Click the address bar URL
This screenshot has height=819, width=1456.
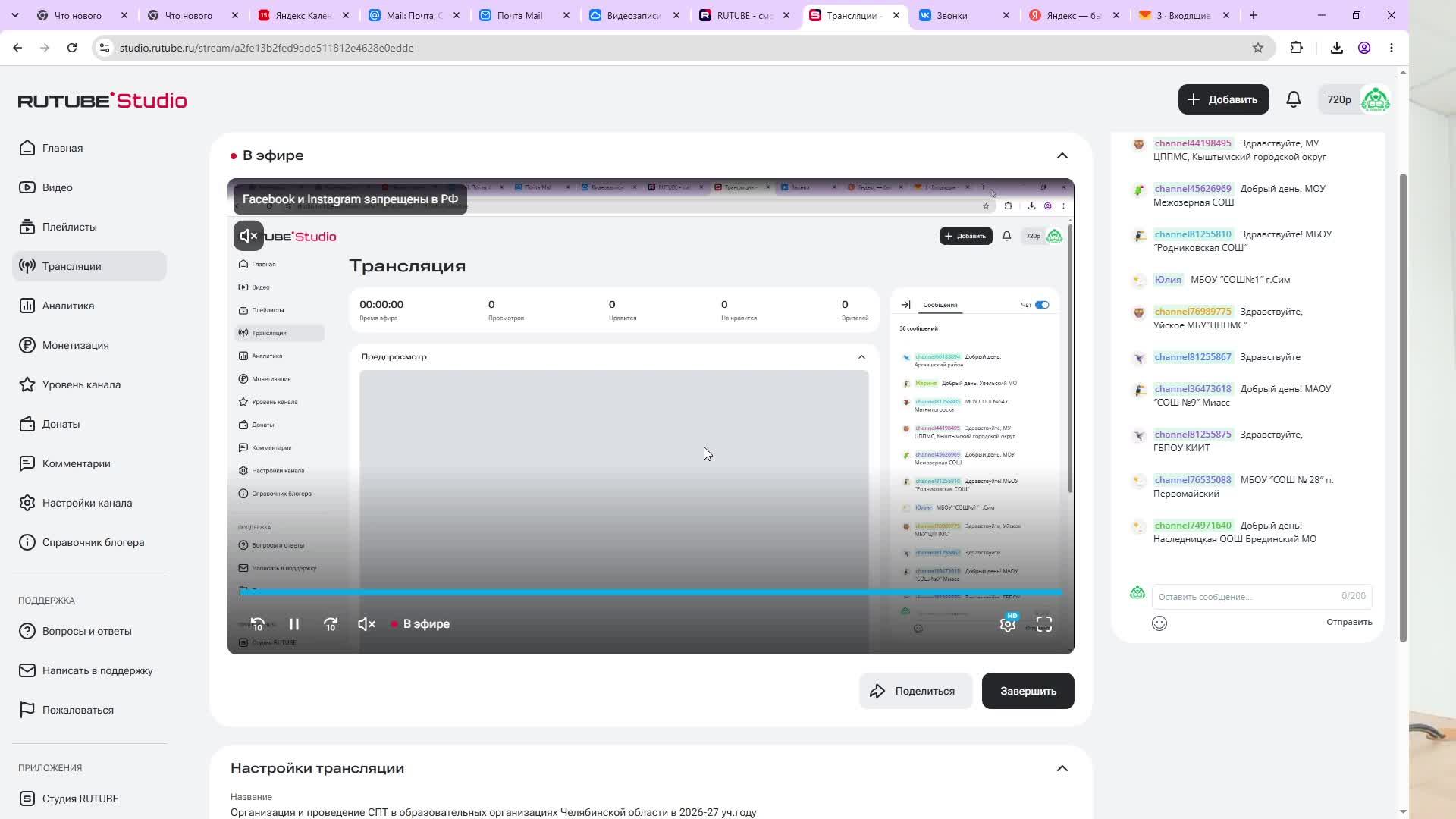(267, 48)
